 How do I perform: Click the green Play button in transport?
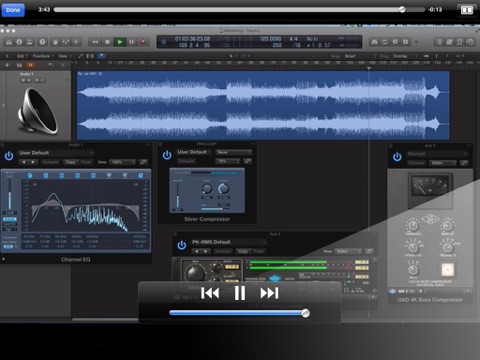[120, 42]
